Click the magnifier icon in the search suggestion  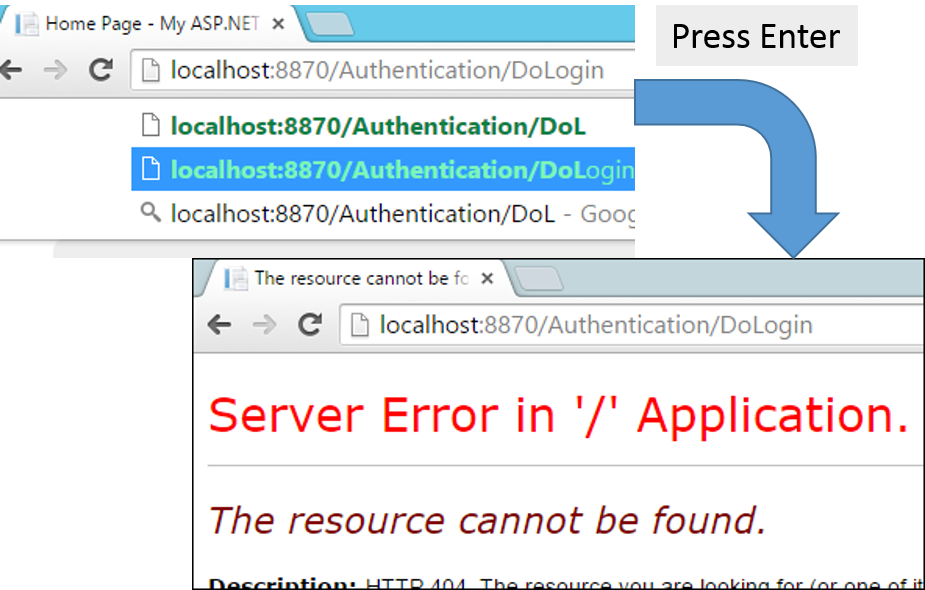pyautogui.click(x=150, y=212)
